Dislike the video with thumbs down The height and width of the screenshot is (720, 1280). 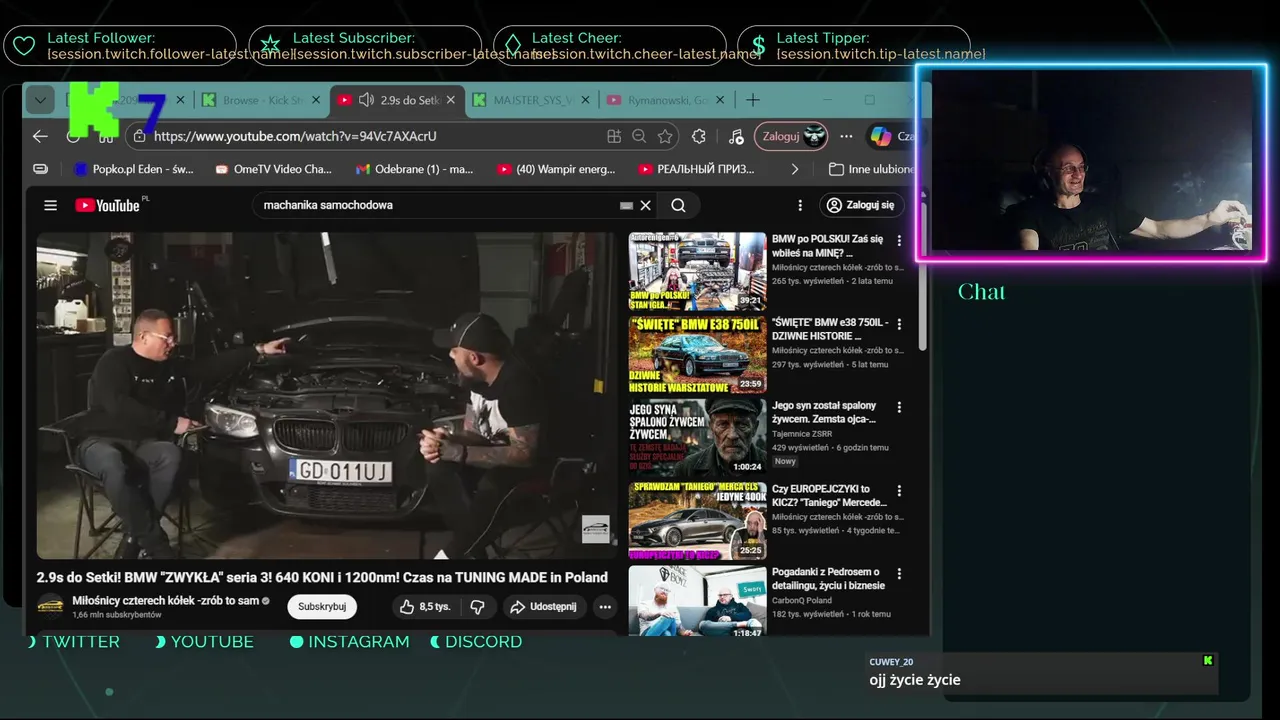[x=478, y=606]
